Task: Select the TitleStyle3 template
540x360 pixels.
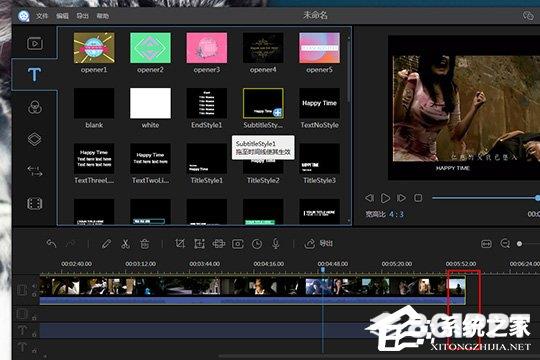Action: pos(320,159)
